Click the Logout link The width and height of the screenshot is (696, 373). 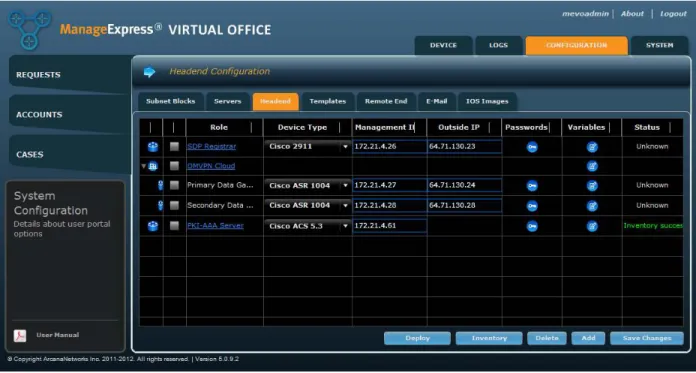tap(673, 14)
